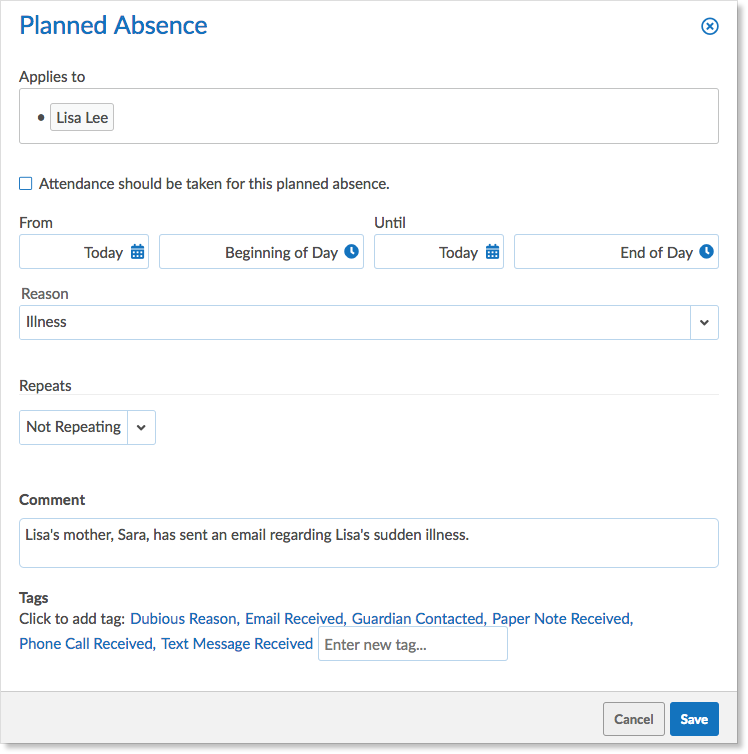Viewport: 748px width, 754px height.
Task: Open the Until date calendar icon
Action: [492, 251]
